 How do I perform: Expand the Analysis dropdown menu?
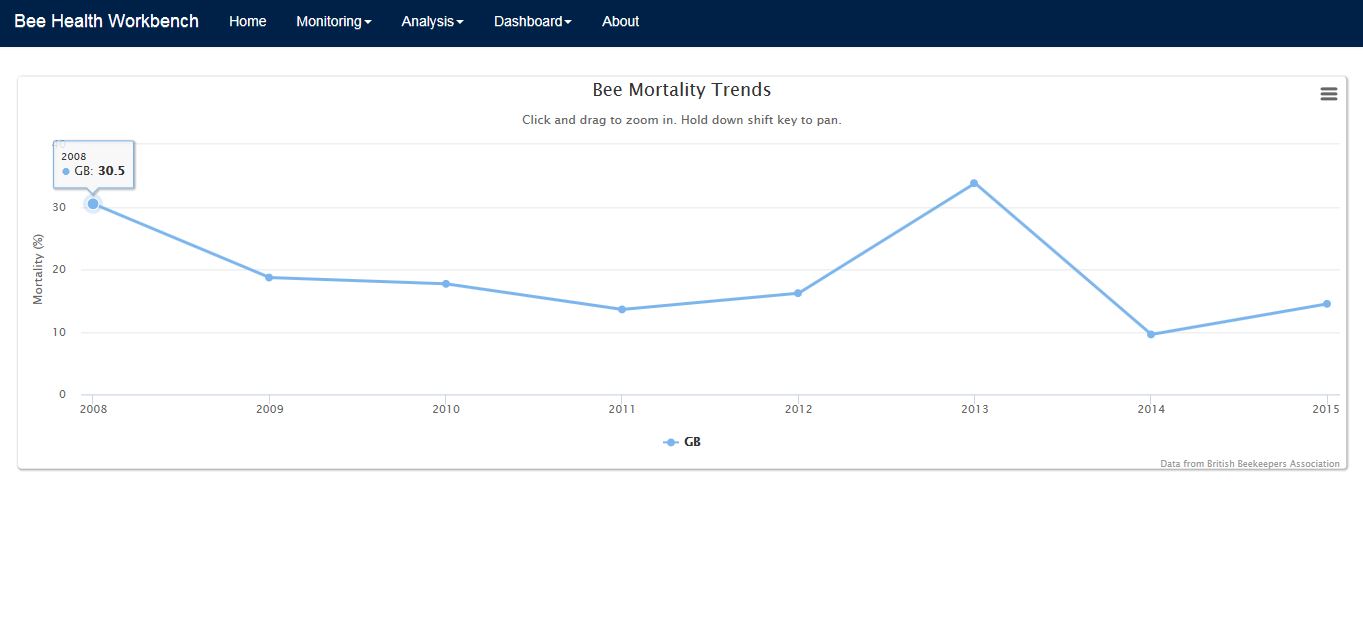432,22
